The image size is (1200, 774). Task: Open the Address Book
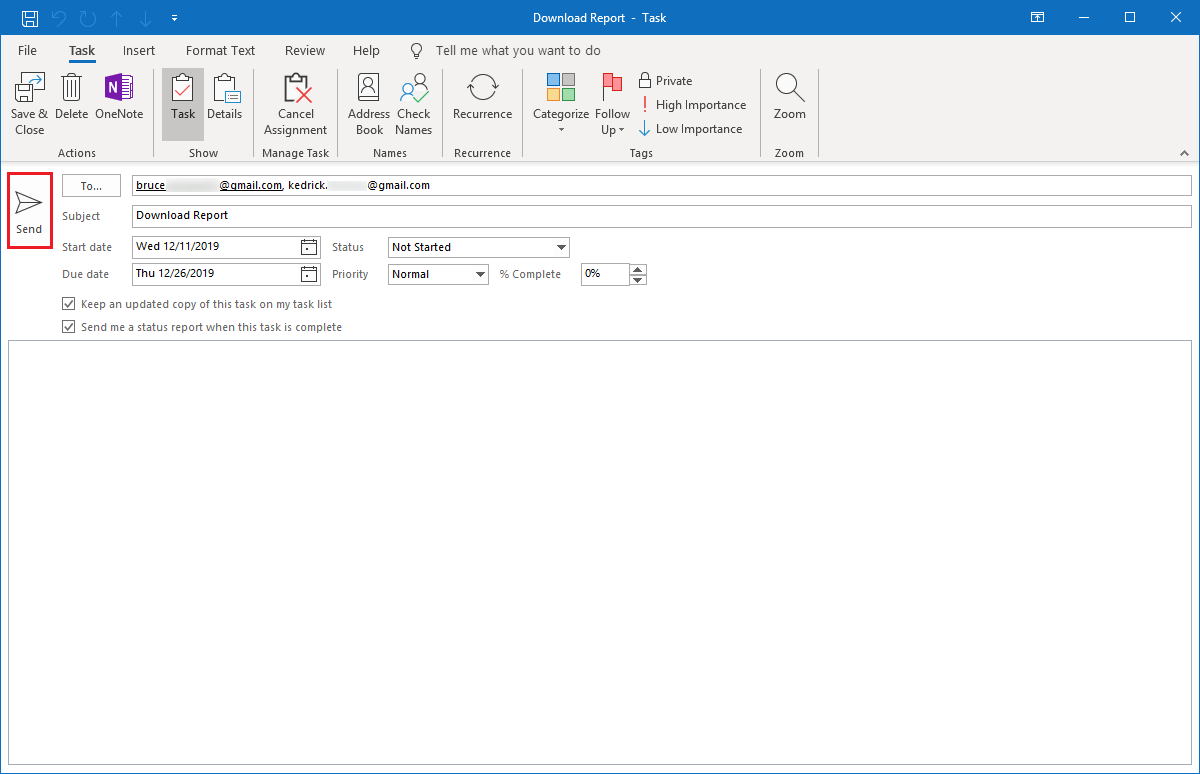(x=369, y=105)
